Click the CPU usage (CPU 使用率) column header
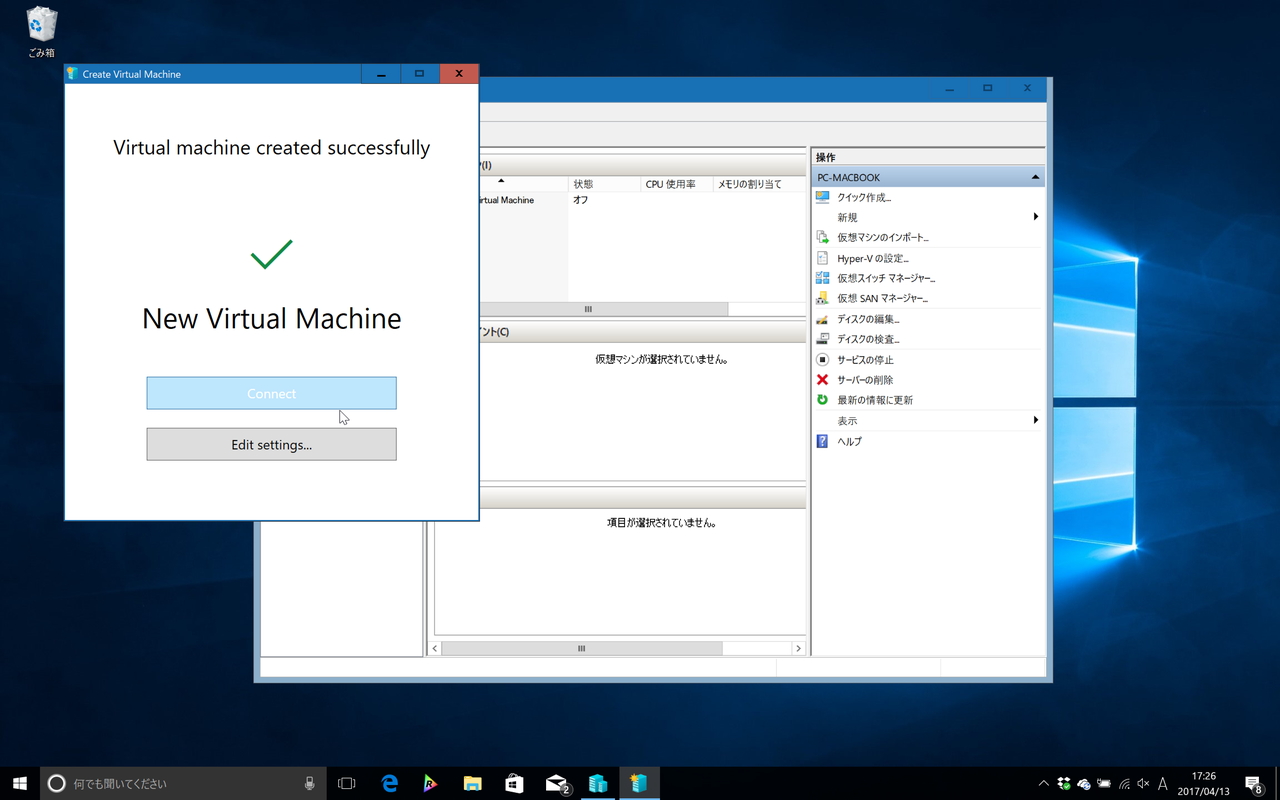Viewport: 1280px width, 800px height. coord(676,184)
